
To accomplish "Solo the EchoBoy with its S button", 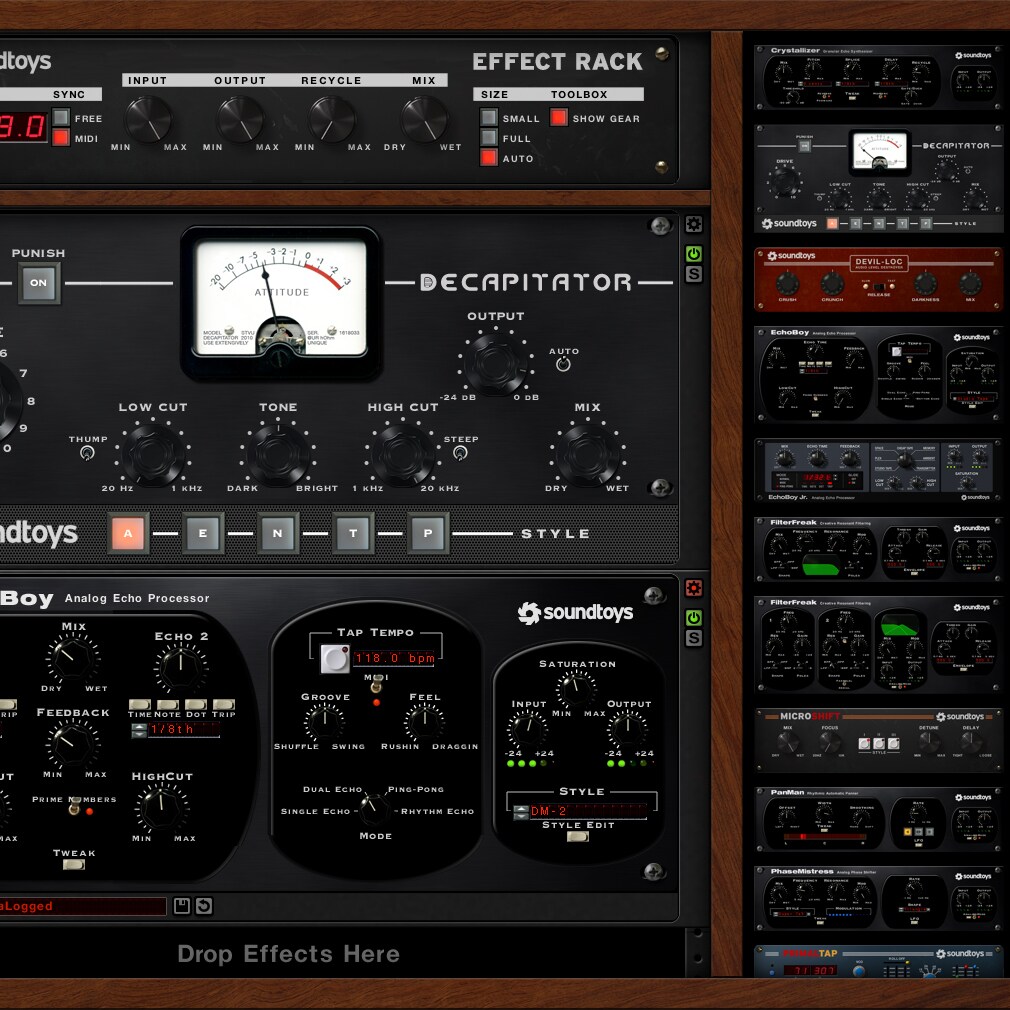I will click(693, 638).
